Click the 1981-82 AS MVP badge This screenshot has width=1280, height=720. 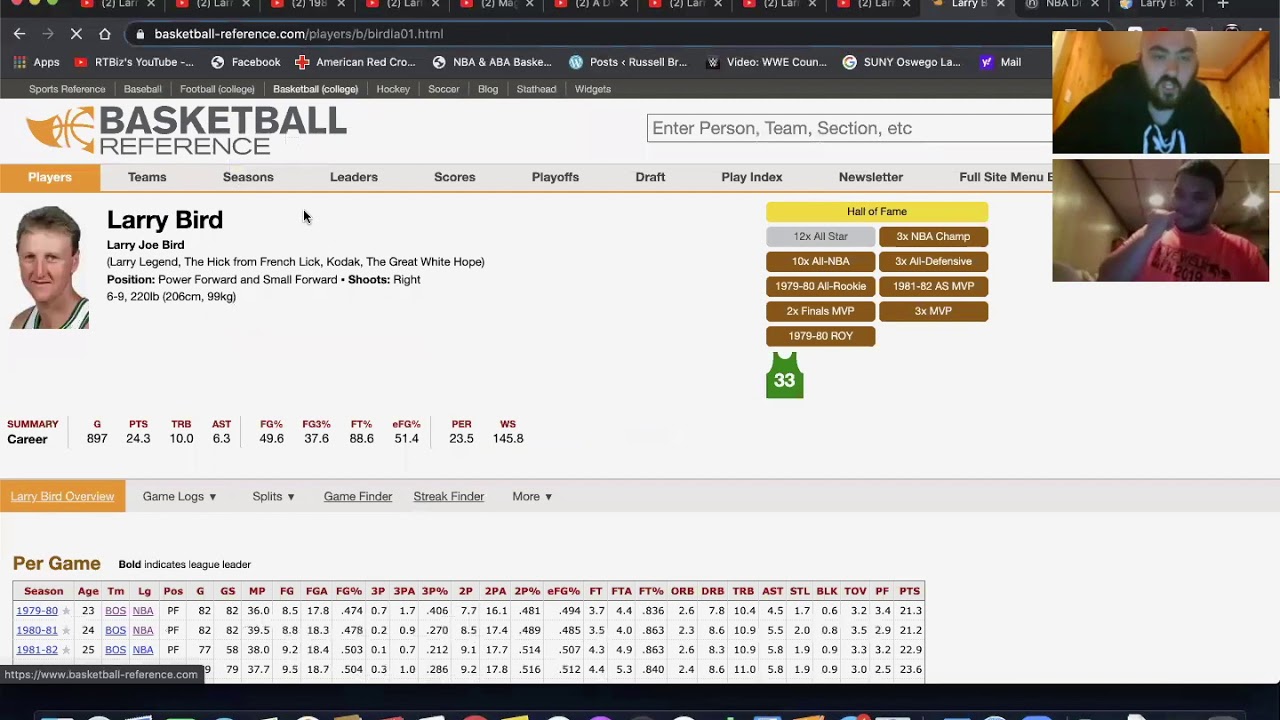[933, 286]
